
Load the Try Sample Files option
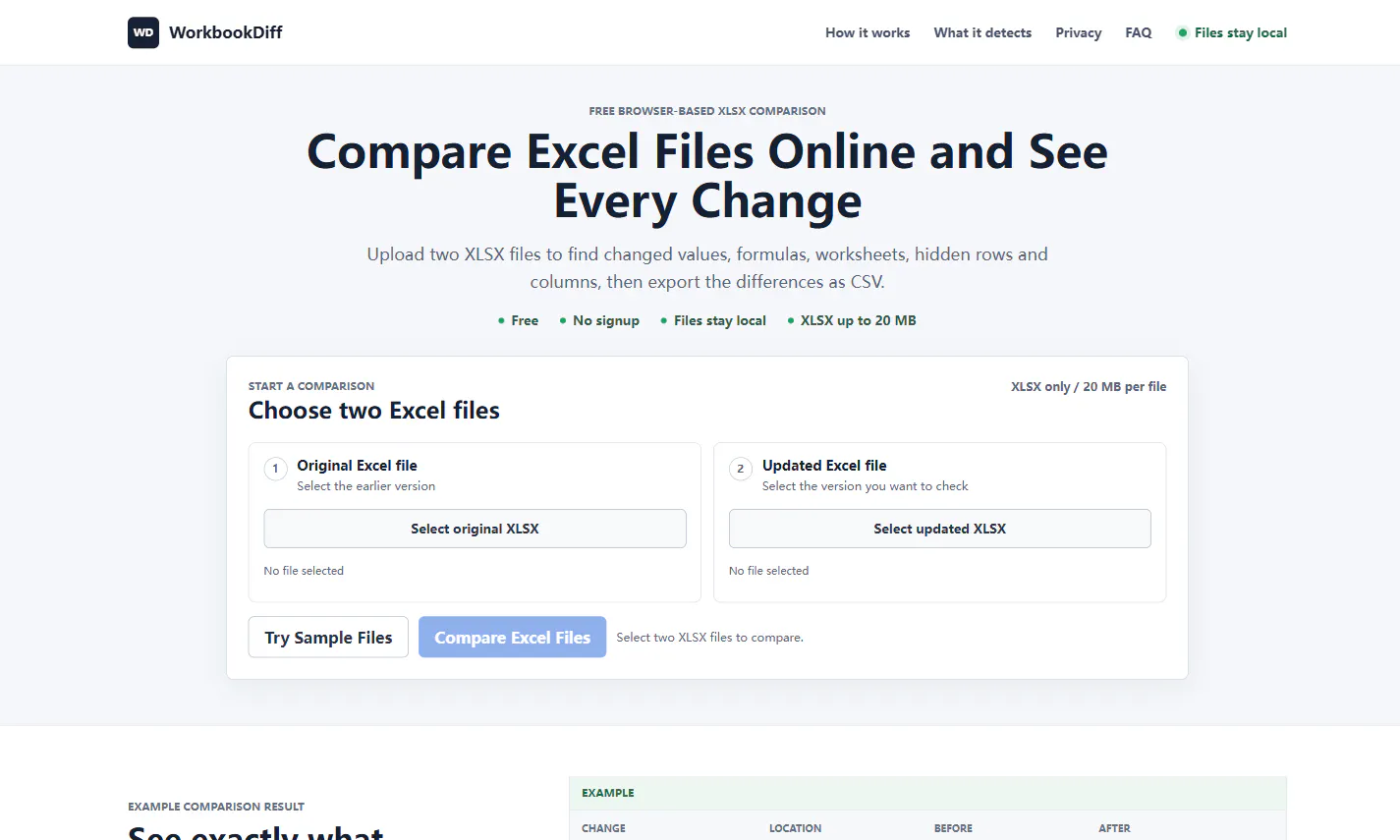point(328,638)
